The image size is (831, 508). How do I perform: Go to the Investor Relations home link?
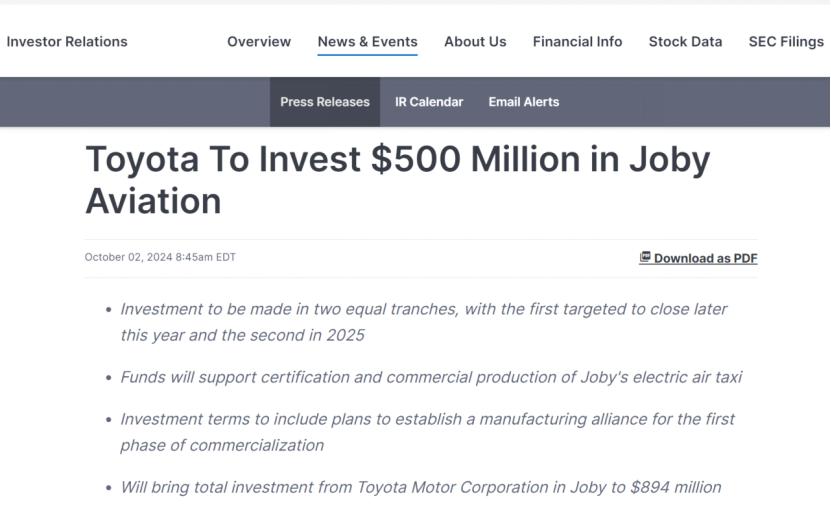(x=67, y=42)
